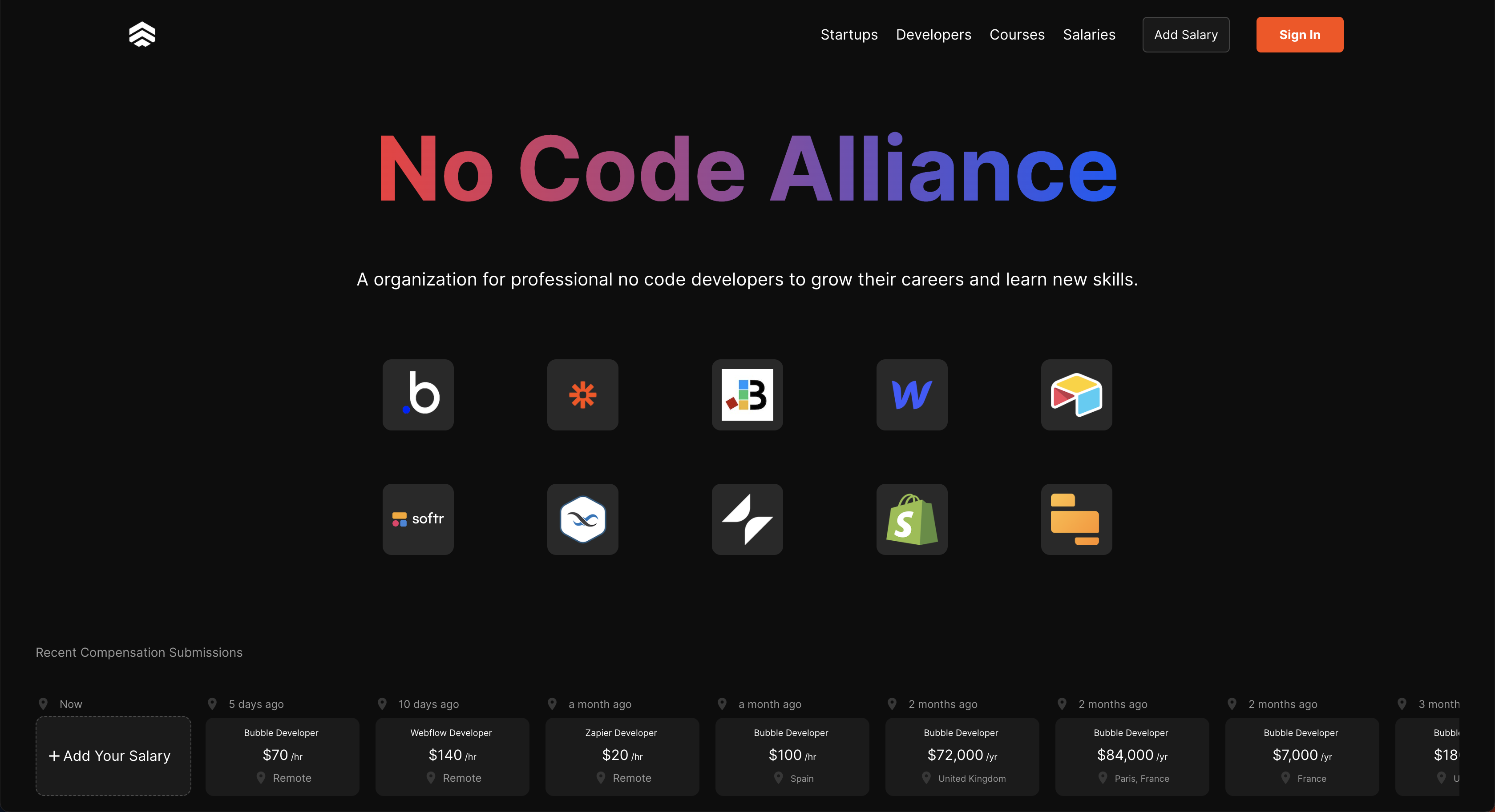The width and height of the screenshot is (1495, 812).
Task: Open the Courses page
Action: [x=1017, y=34]
